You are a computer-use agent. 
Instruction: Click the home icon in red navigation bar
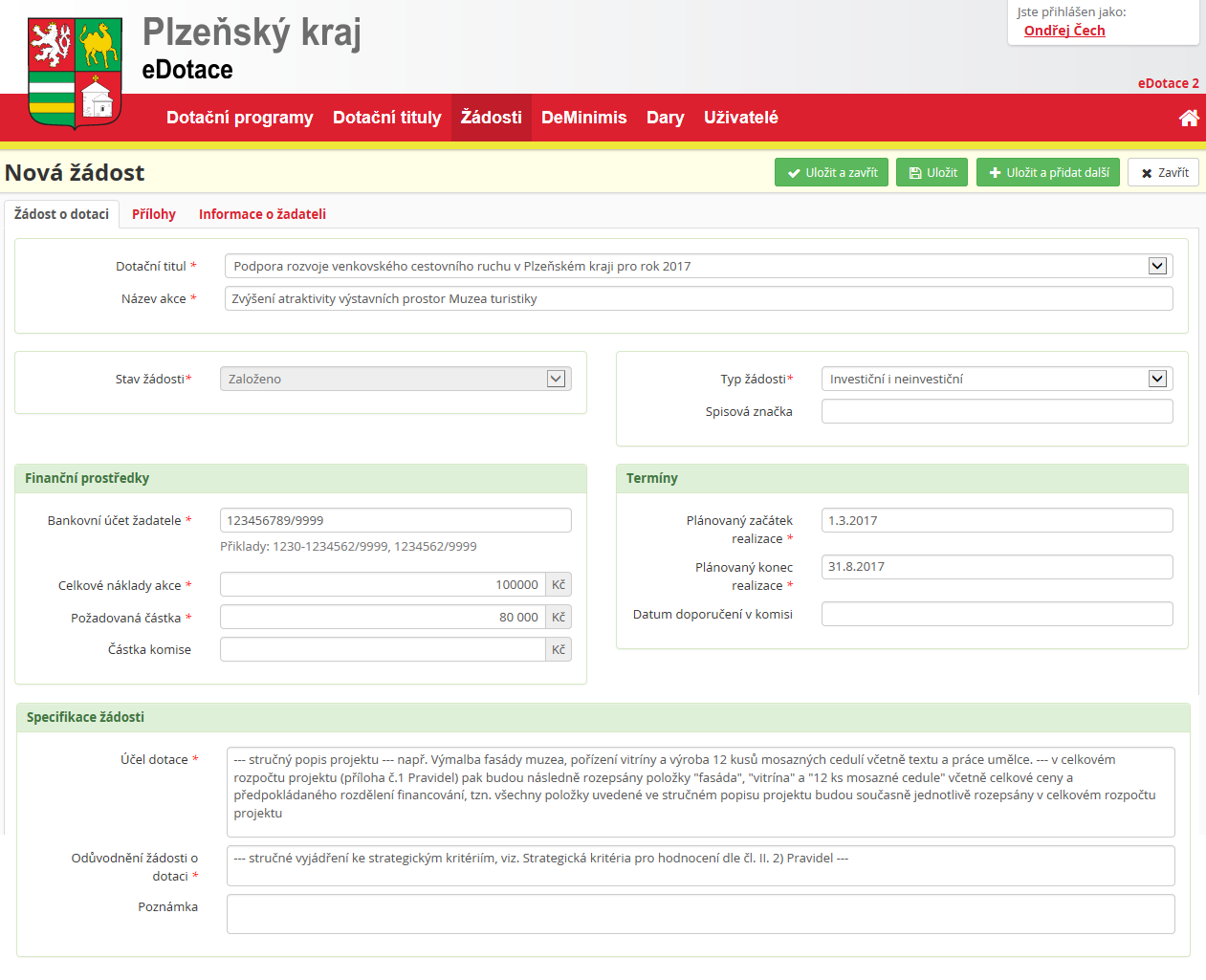coord(1189,118)
